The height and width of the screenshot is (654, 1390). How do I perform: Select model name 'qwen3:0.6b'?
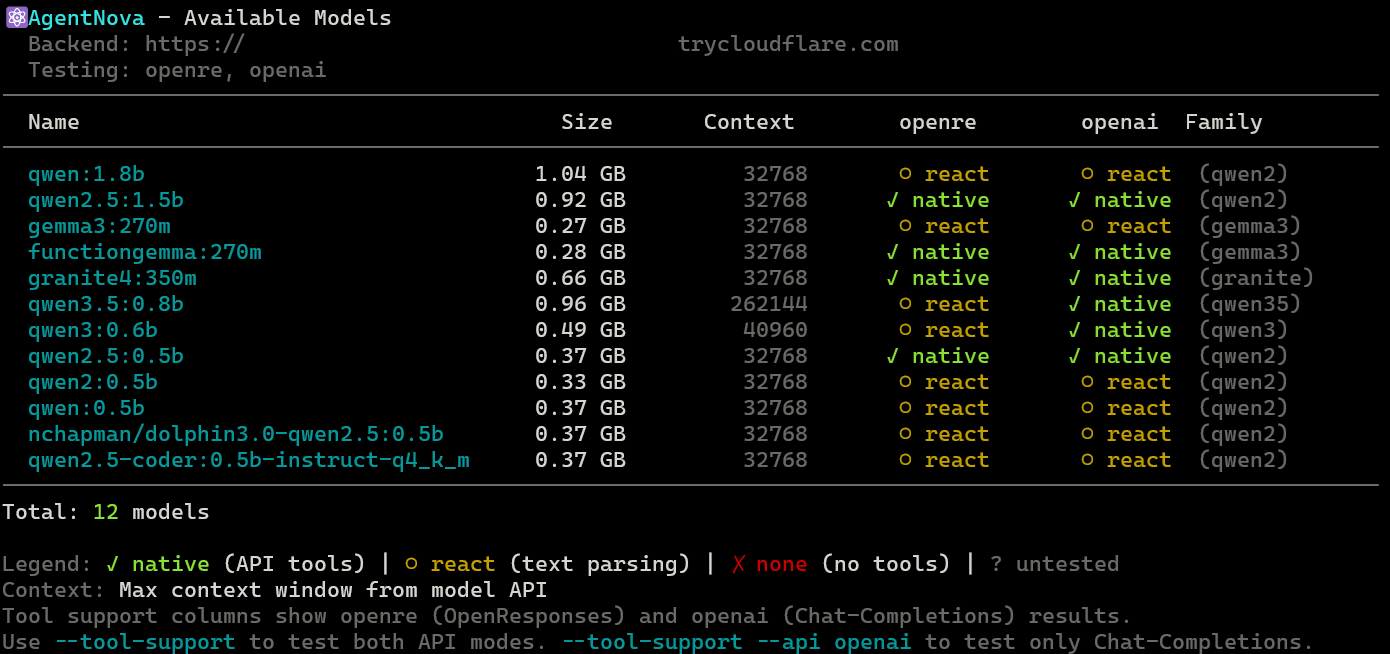(93, 330)
